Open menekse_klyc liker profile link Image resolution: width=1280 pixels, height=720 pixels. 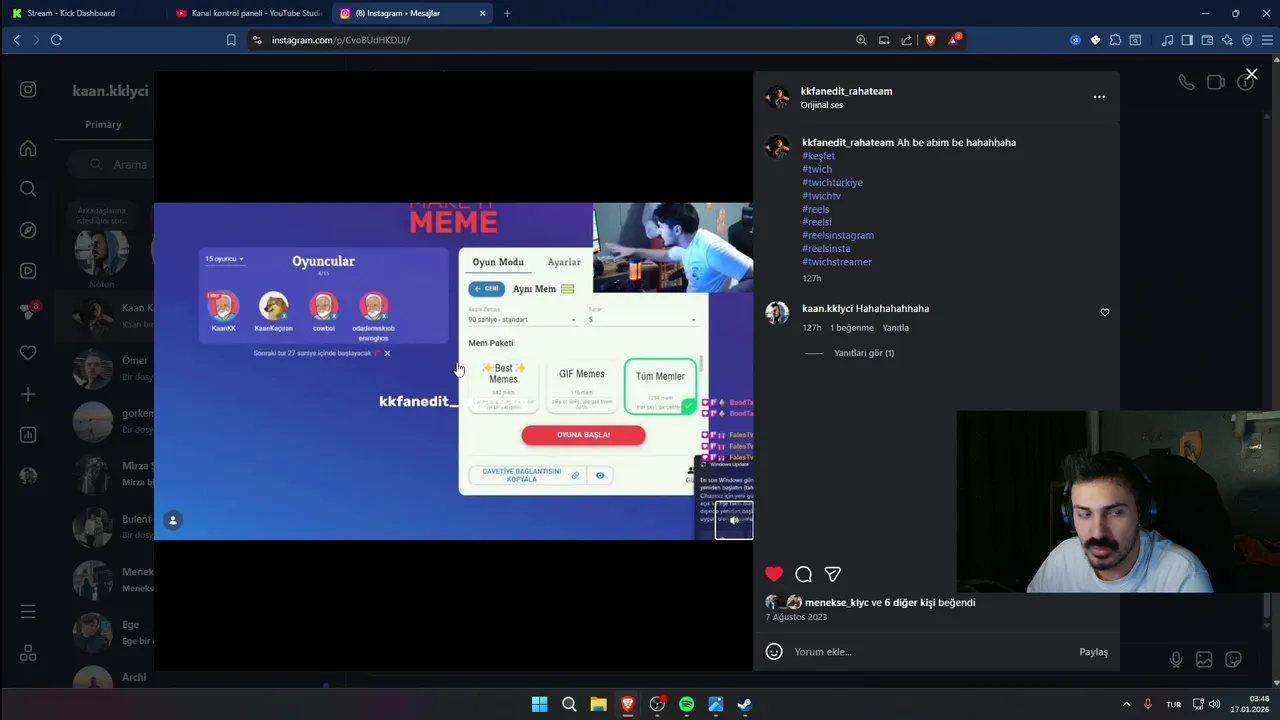[x=837, y=603]
